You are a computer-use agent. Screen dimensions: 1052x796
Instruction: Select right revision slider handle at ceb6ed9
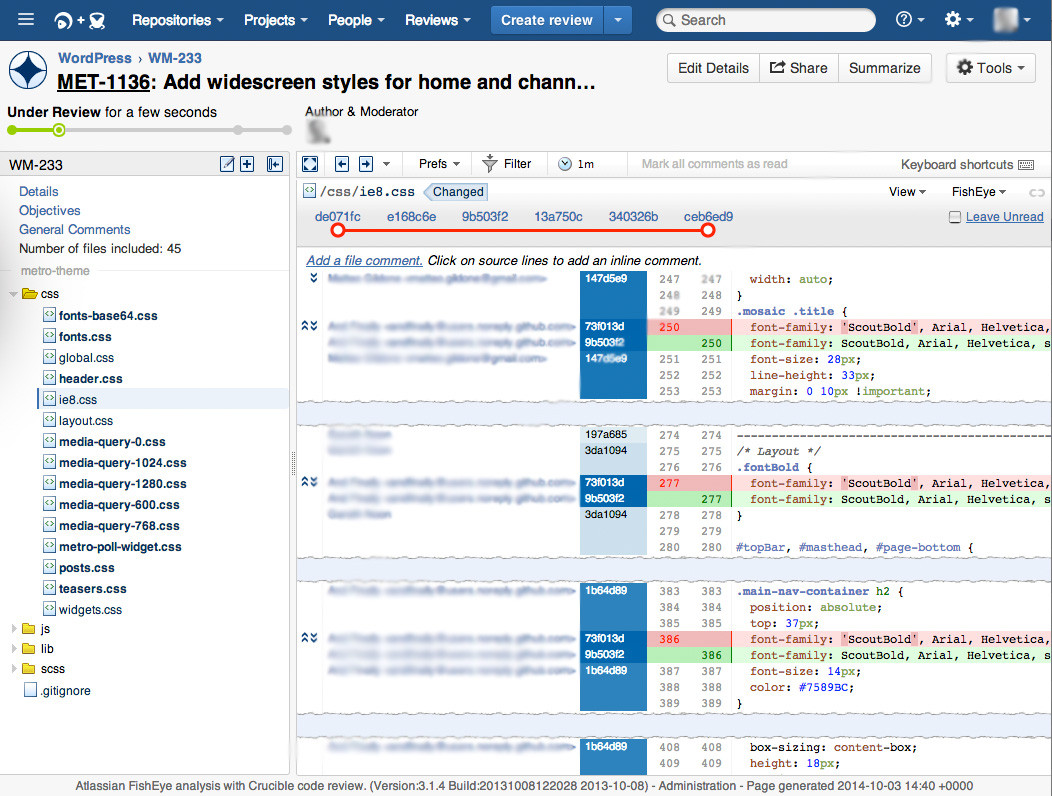coord(708,230)
